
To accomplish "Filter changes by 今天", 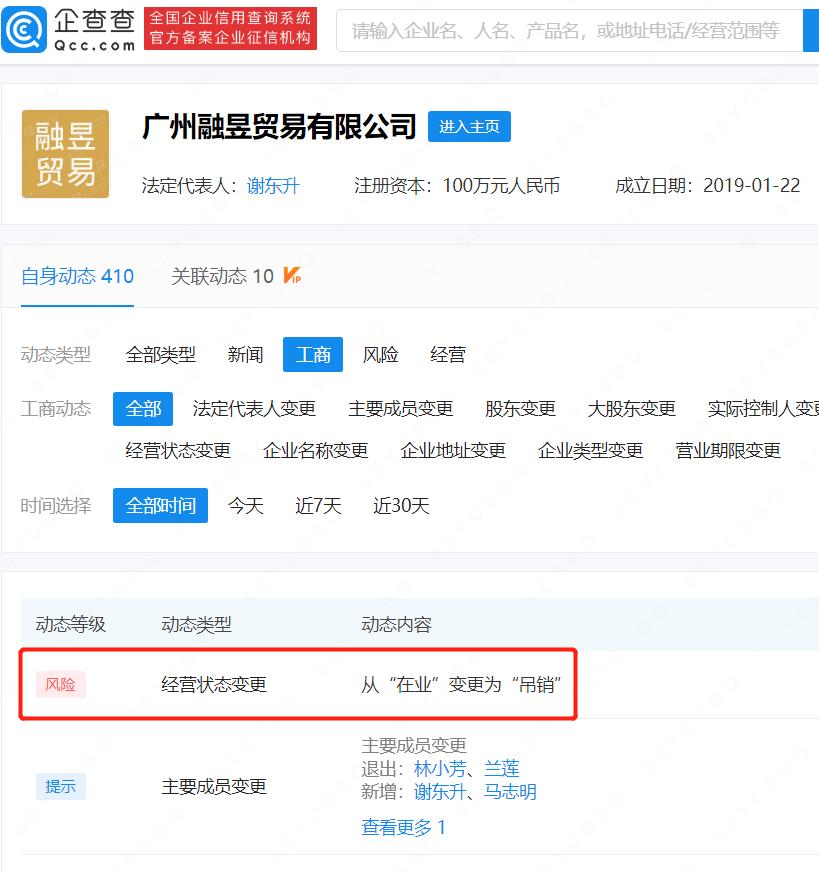I will [x=245, y=506].
